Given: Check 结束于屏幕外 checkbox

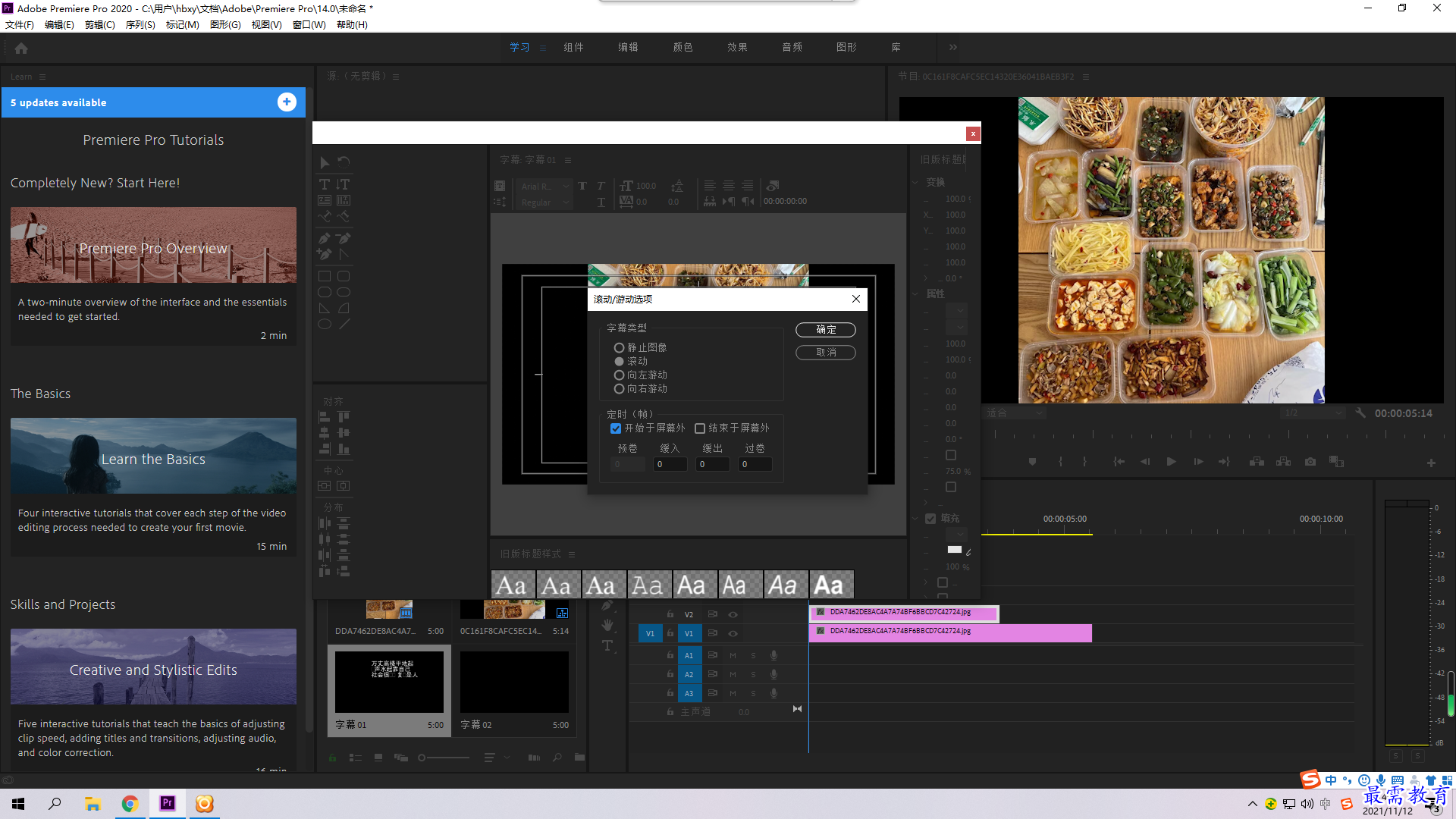Looking at the screenshot, I should coord(700,428).
